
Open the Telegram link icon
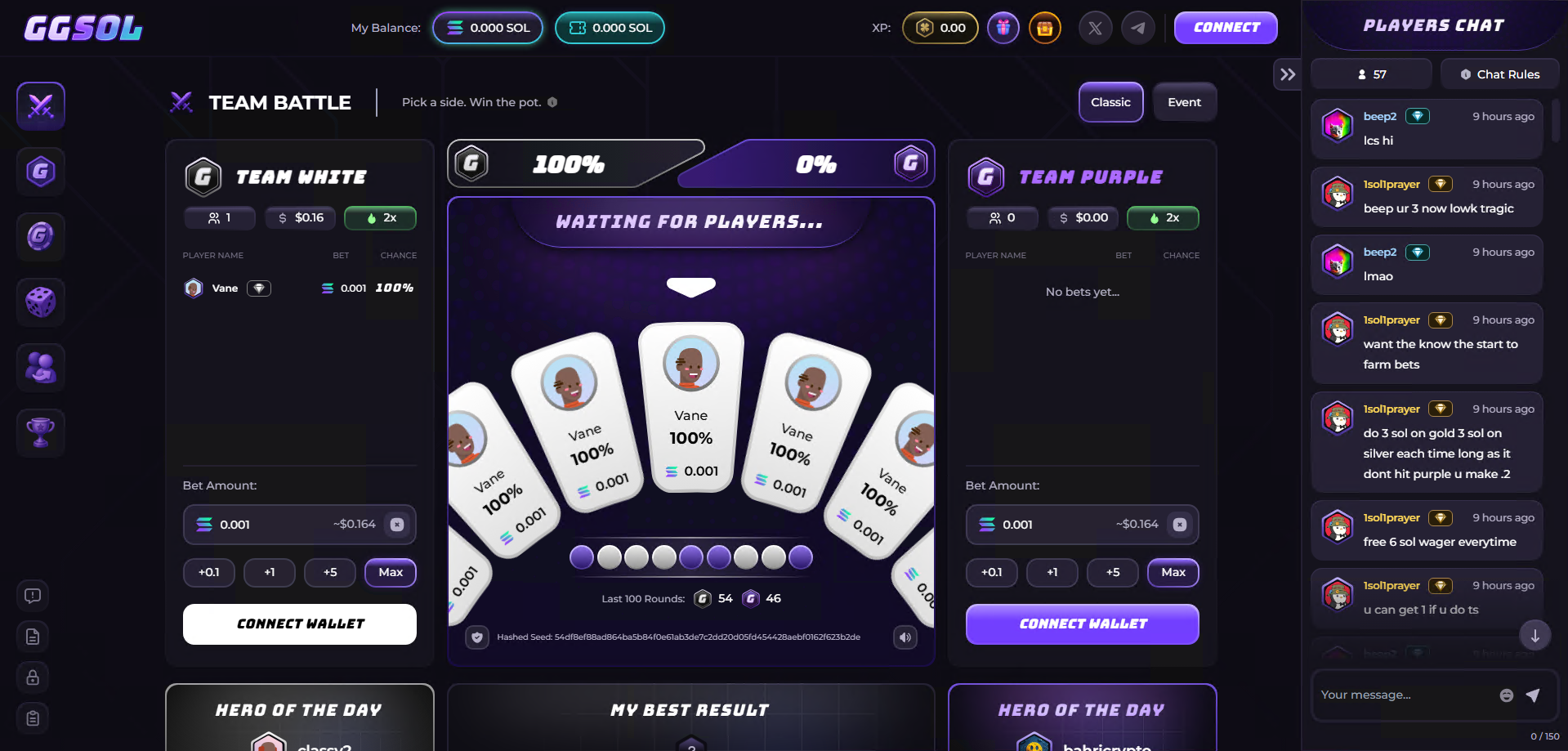[x=1138, y=28]
